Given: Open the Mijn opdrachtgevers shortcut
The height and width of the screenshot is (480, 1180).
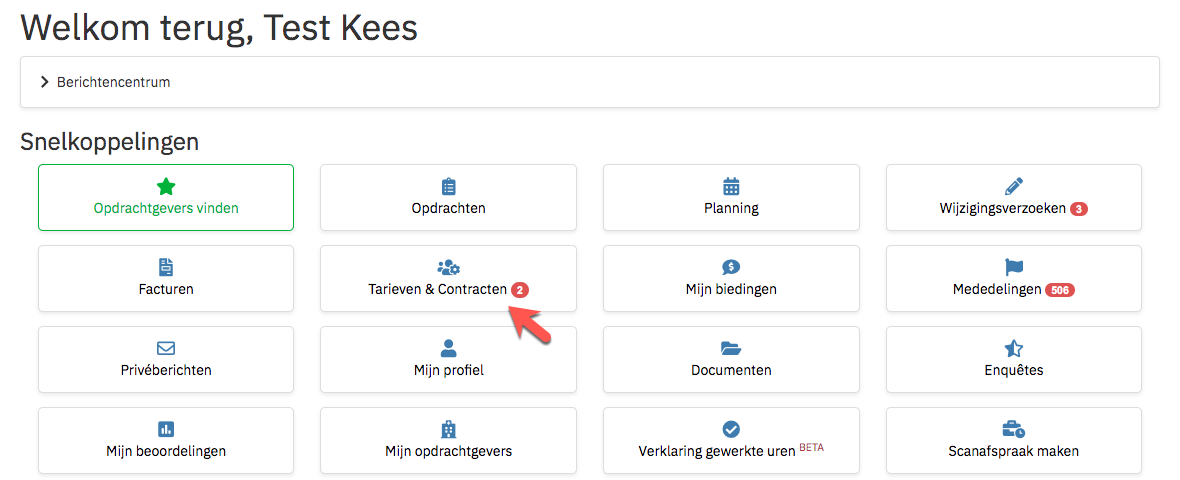Looking at the screenshot, I should (449, 440).
